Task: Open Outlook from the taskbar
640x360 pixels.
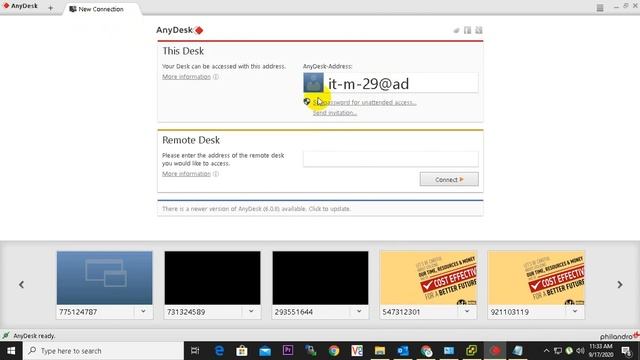Action: [x=403, y=351]
